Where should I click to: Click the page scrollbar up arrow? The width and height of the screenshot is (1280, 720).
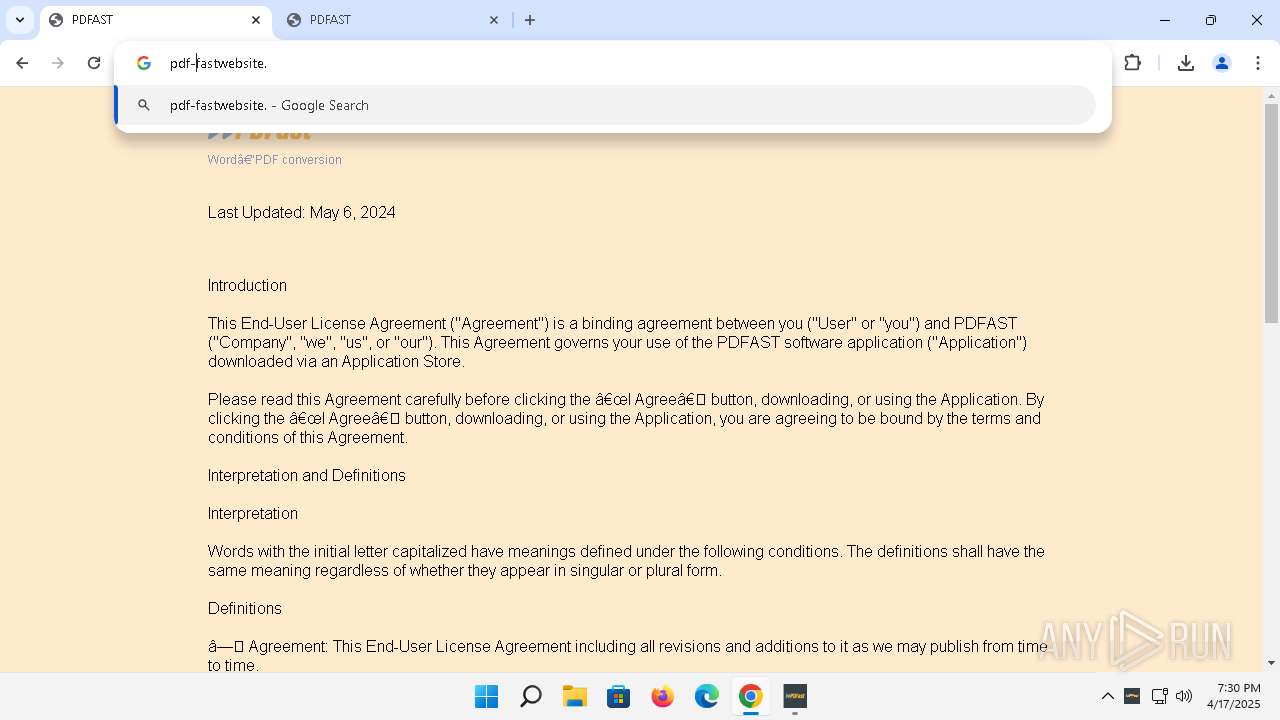[x=1271, y=96]
